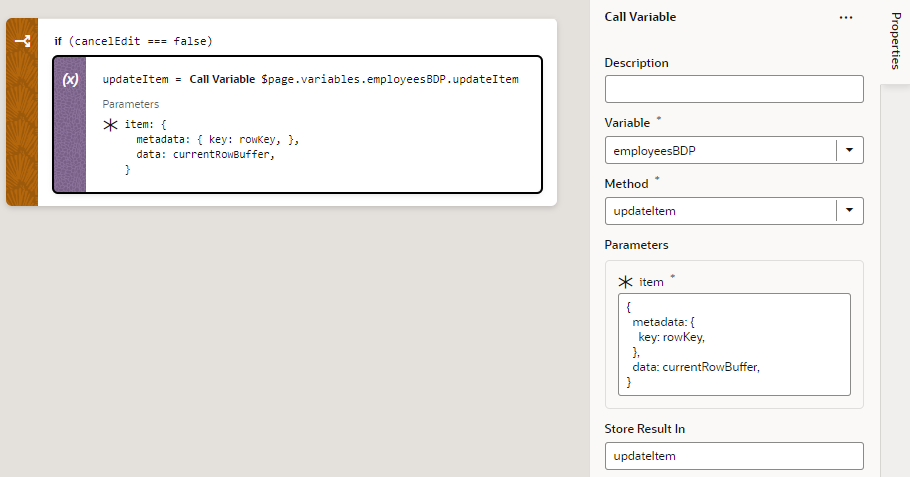Click the key: rowKey line in item editor
This screenshot has height=477, width=910.
671,337
